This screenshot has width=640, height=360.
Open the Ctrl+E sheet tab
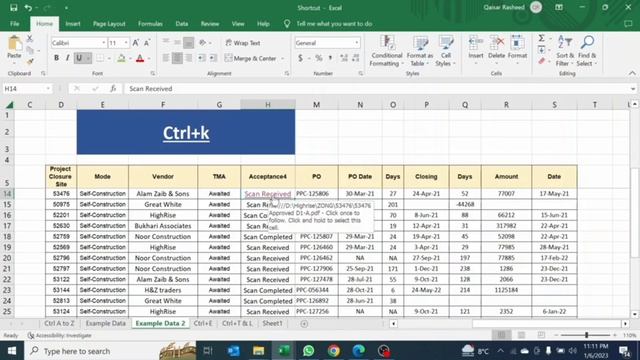coord(203,323)
